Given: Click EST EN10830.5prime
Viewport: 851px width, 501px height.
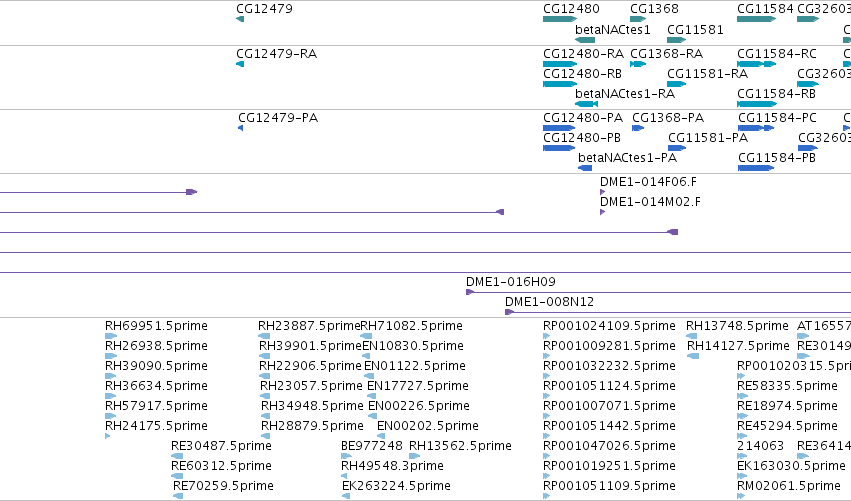Looking at the screenshot, I should 413,346.
